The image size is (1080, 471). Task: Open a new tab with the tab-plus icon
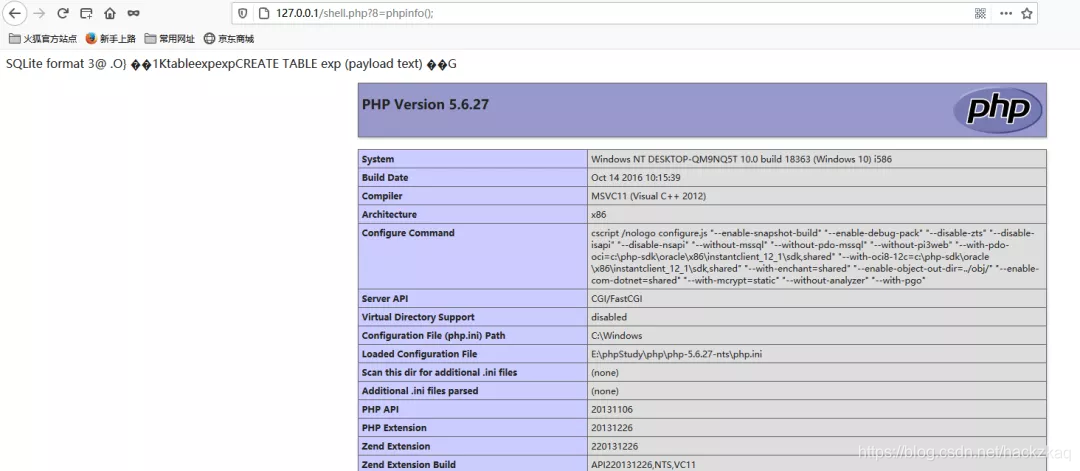(x=86, y=13)
